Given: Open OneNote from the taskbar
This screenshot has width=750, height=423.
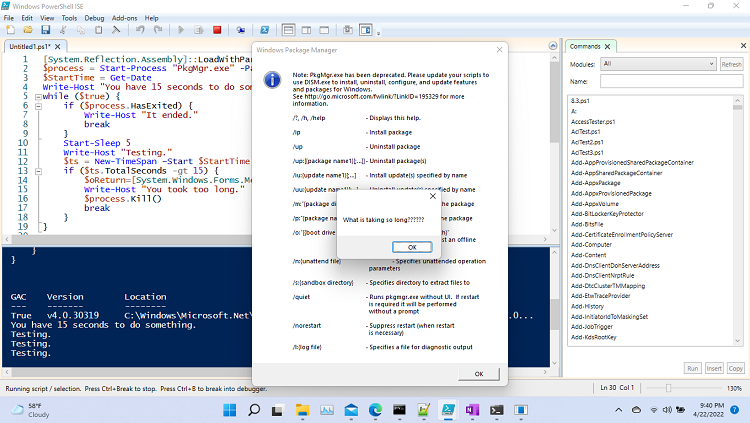Looking at the screenshot, I should tap(473, 410).
